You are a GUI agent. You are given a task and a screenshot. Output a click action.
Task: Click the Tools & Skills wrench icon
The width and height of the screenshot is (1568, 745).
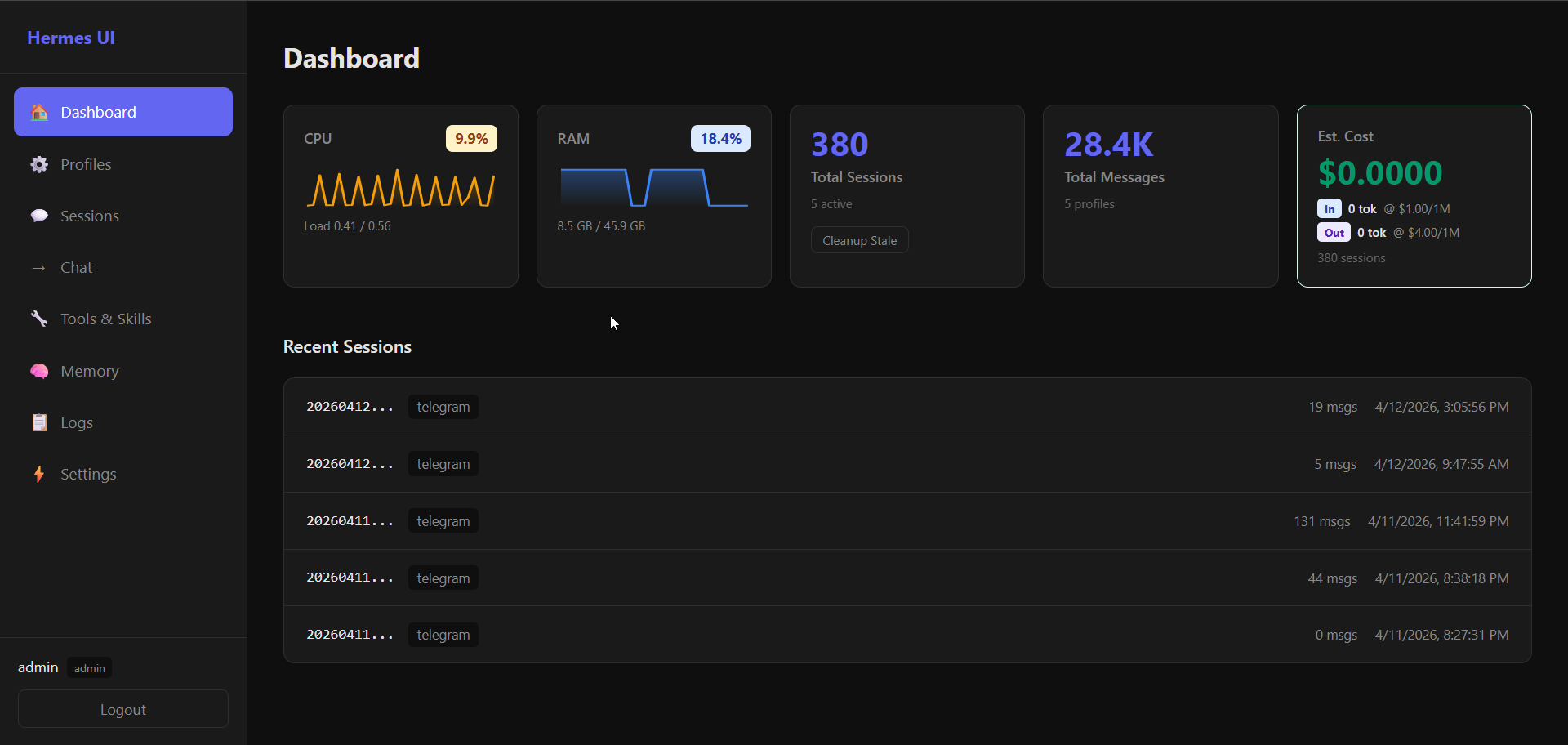39,319
